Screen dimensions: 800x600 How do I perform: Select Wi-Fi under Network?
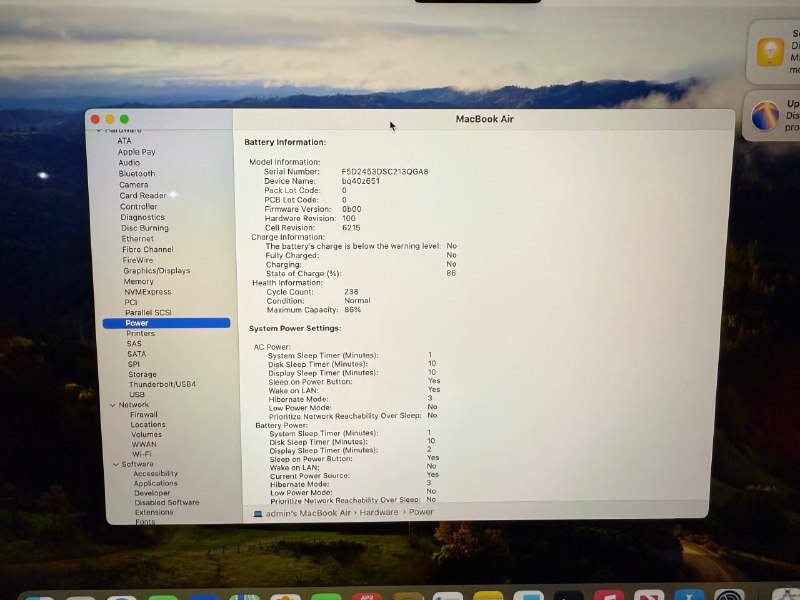[x=142, y=454]
